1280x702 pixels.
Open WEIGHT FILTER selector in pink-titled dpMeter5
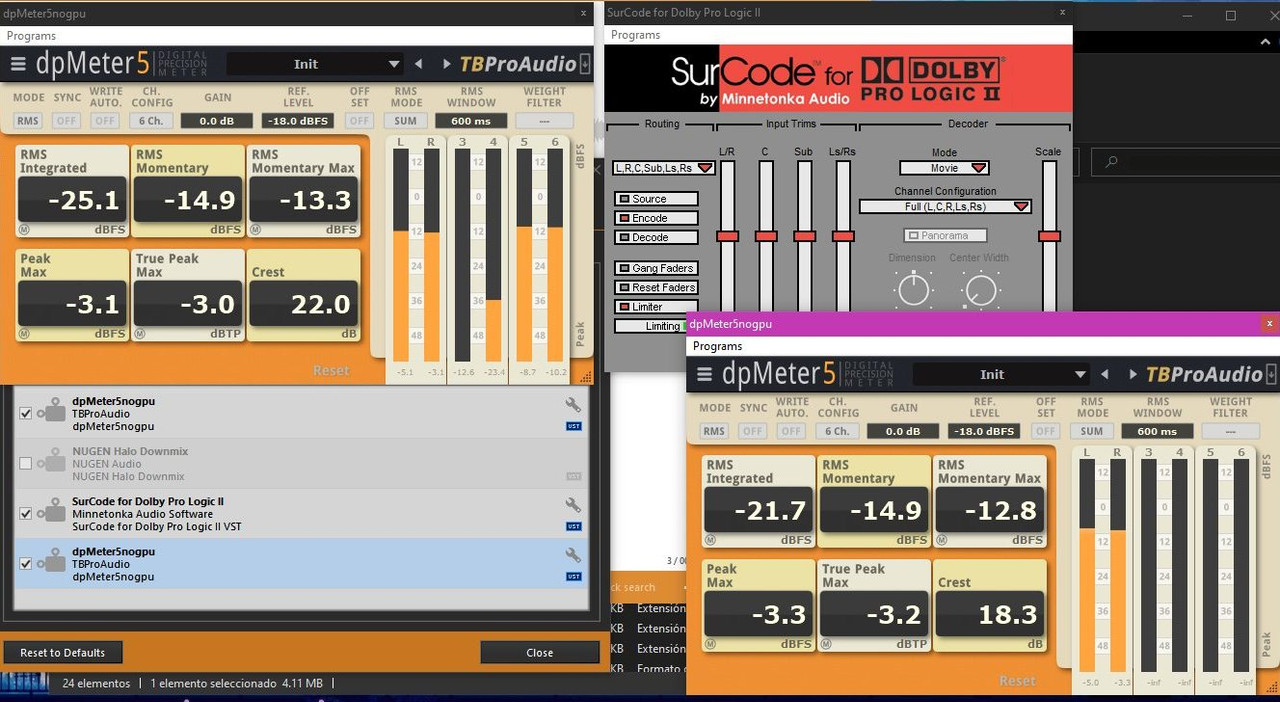coord(1230,431)
